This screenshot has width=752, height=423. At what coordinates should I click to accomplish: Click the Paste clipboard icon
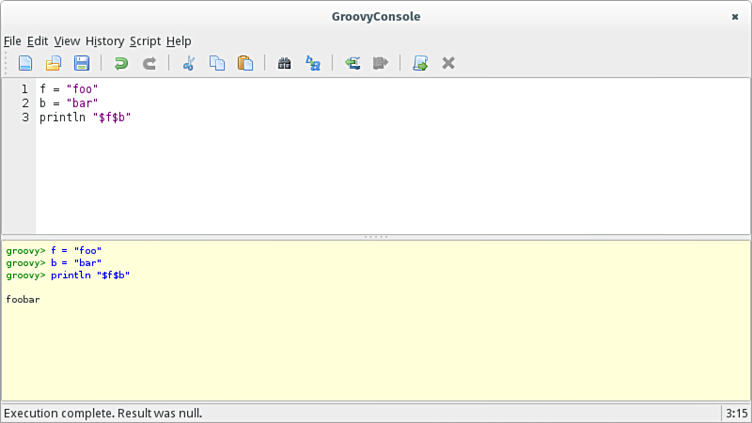coord(245,63)
